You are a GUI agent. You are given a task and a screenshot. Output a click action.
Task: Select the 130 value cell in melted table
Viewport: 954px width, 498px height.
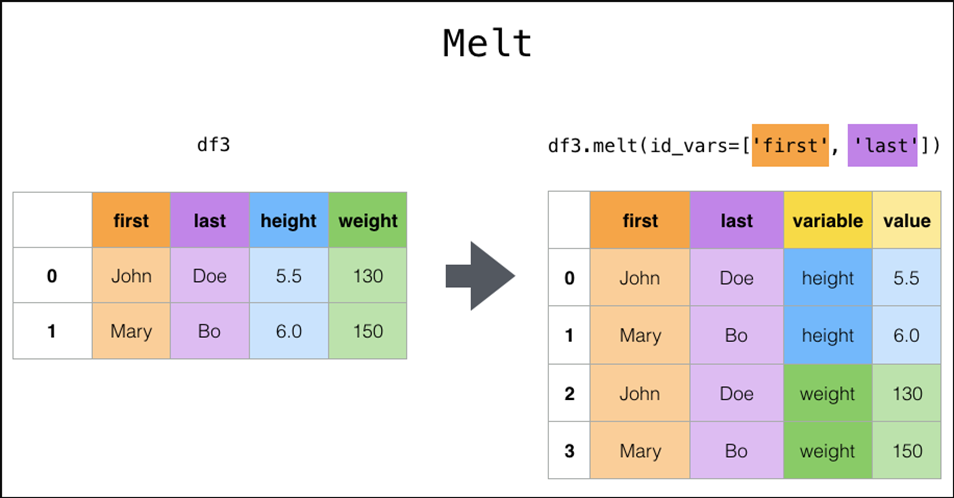907,393
